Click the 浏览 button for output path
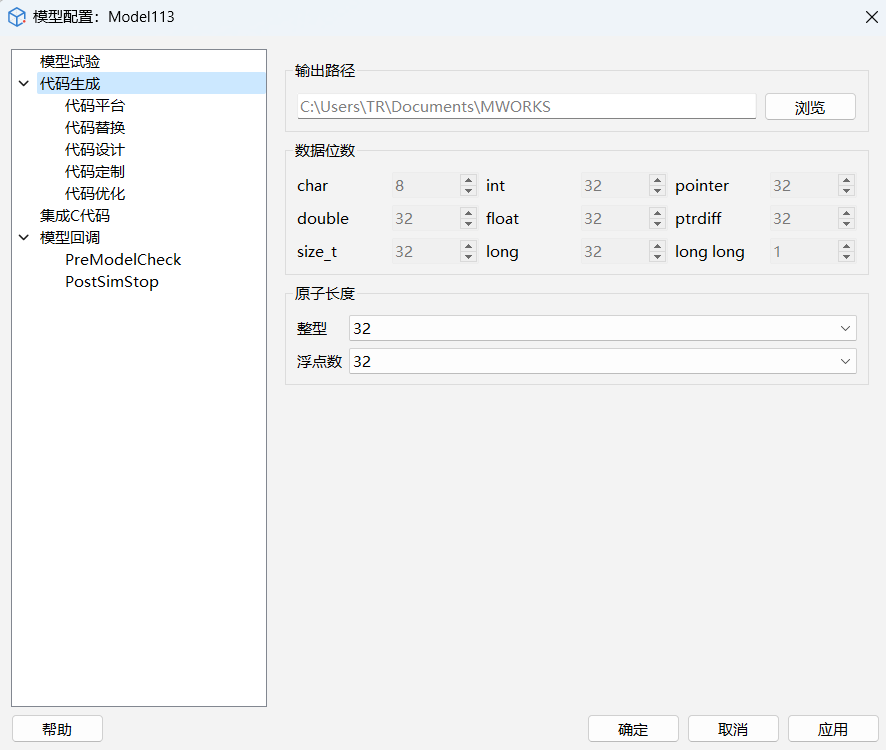 click(810, 107)
